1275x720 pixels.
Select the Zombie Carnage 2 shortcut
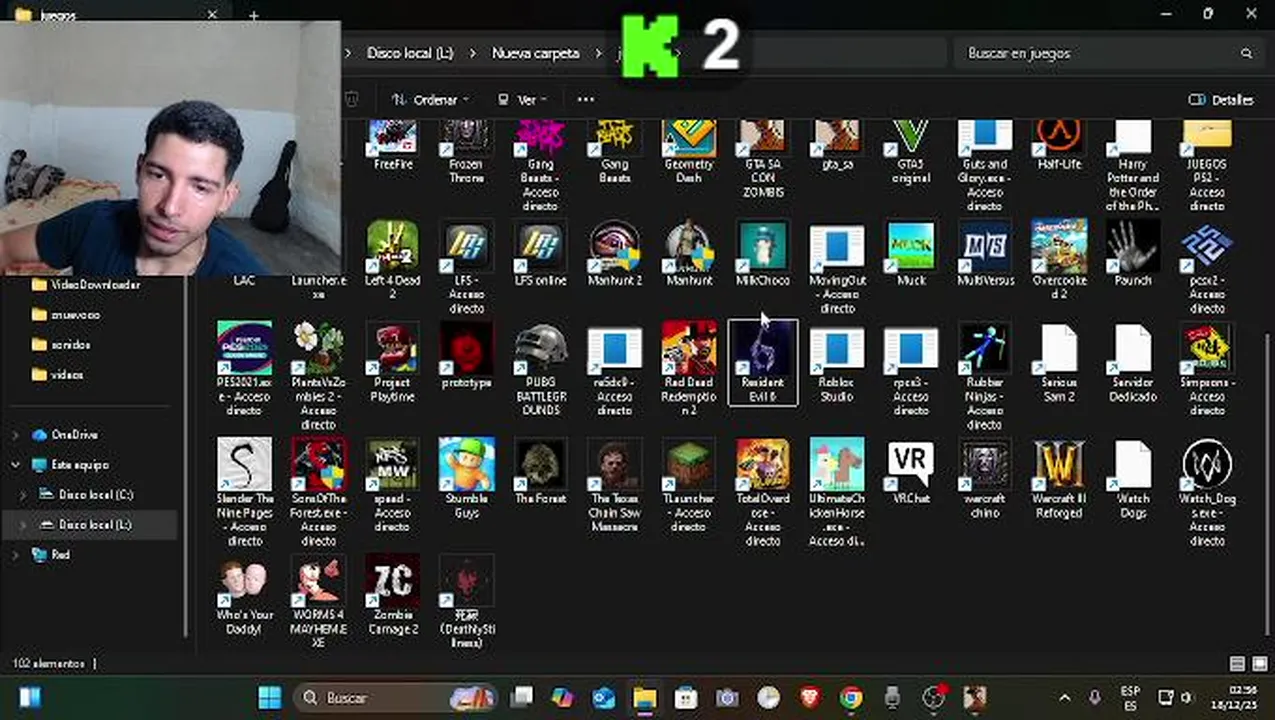[392, 597]
